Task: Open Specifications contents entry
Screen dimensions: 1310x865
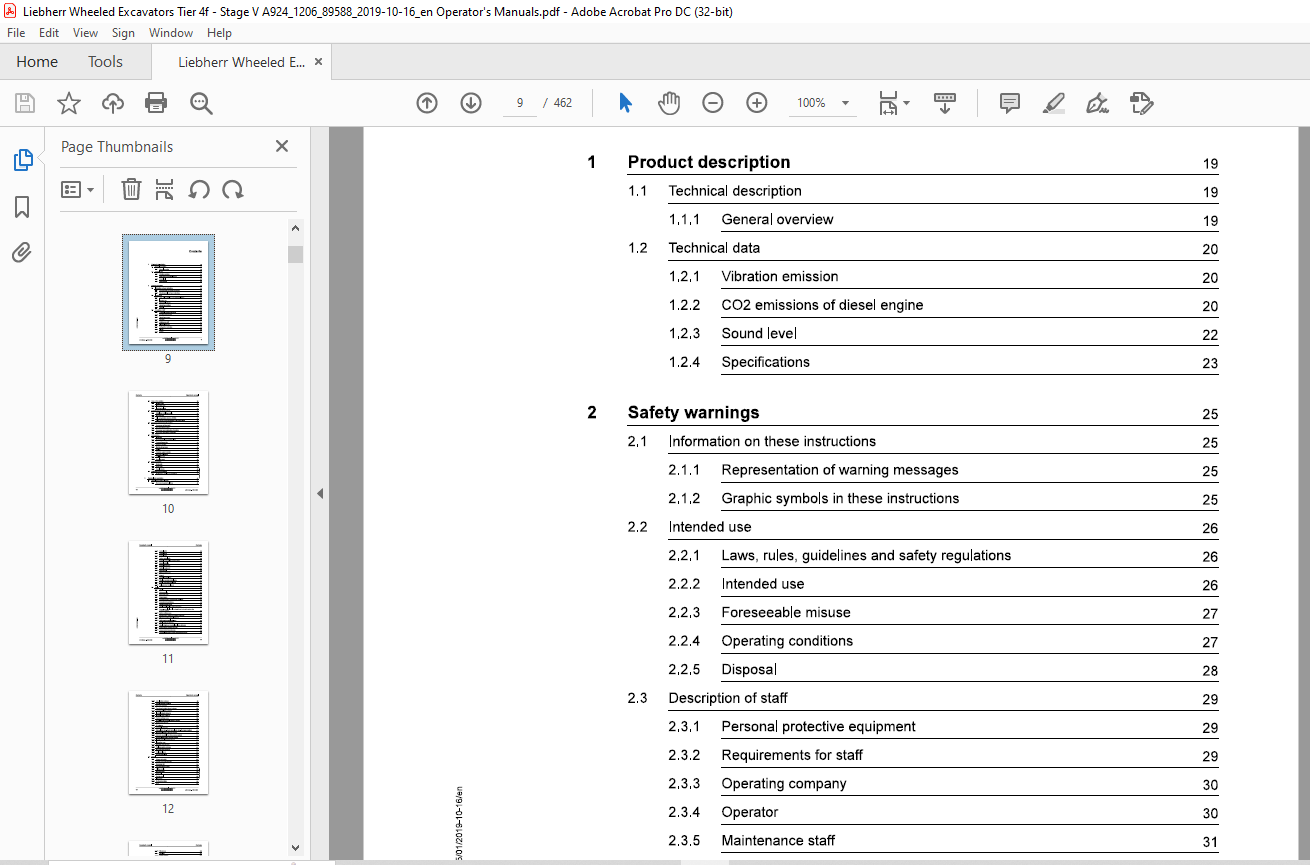Action: (766, 362)
